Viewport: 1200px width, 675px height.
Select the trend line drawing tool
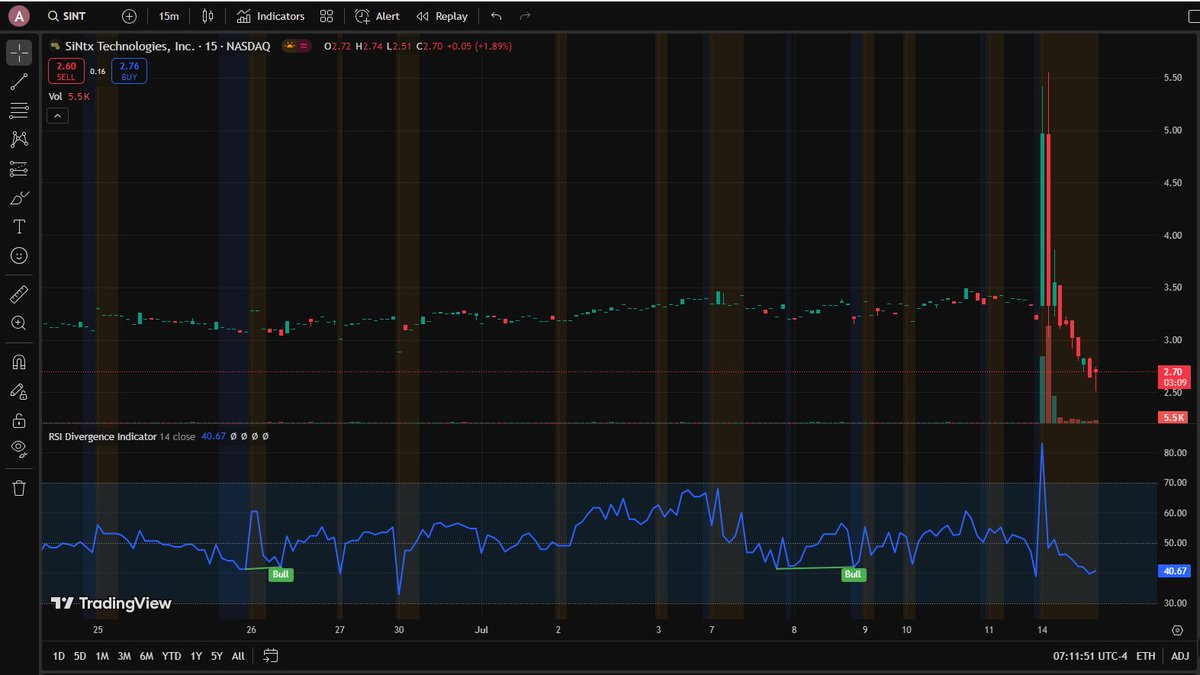(19, 81)
